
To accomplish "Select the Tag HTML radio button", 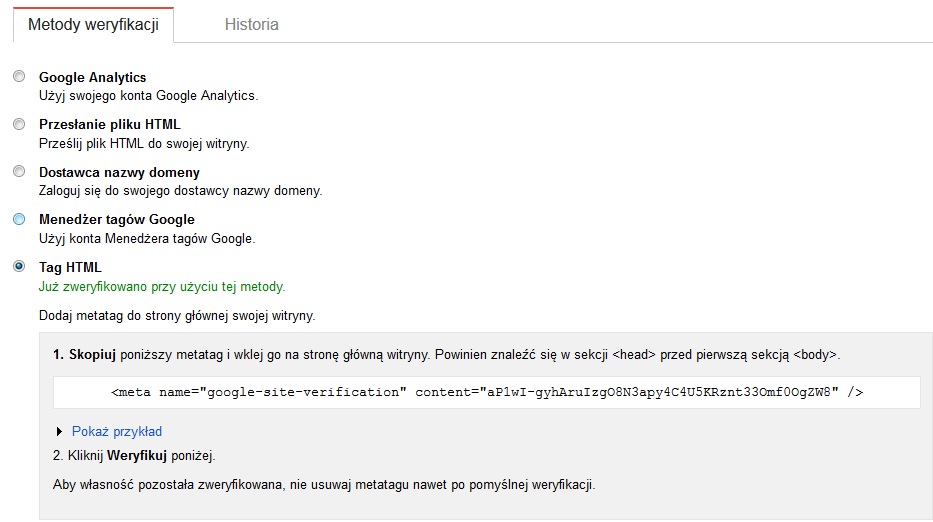I will 19,266.
